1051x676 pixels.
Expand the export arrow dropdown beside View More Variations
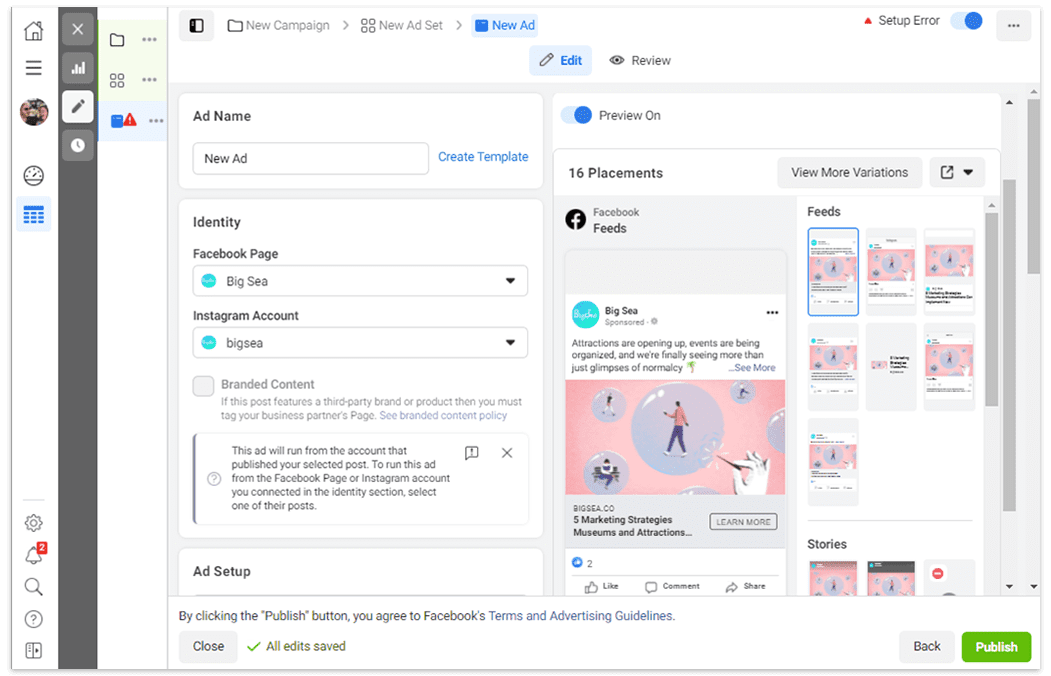(x=969, y=172)
